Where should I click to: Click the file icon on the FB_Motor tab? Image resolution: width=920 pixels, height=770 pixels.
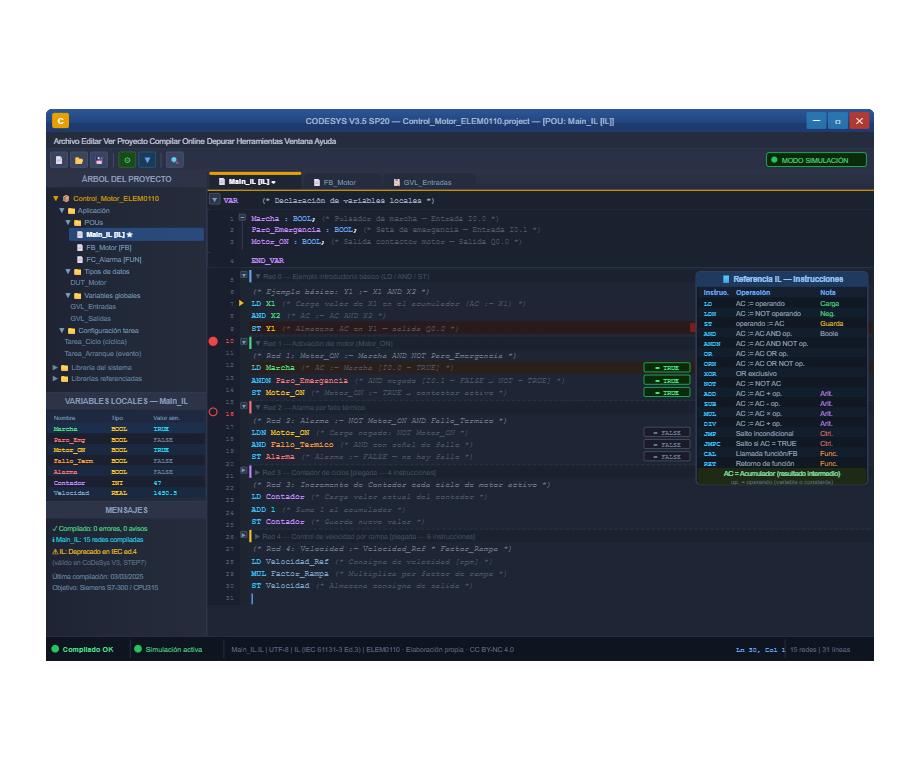[317, 183]
